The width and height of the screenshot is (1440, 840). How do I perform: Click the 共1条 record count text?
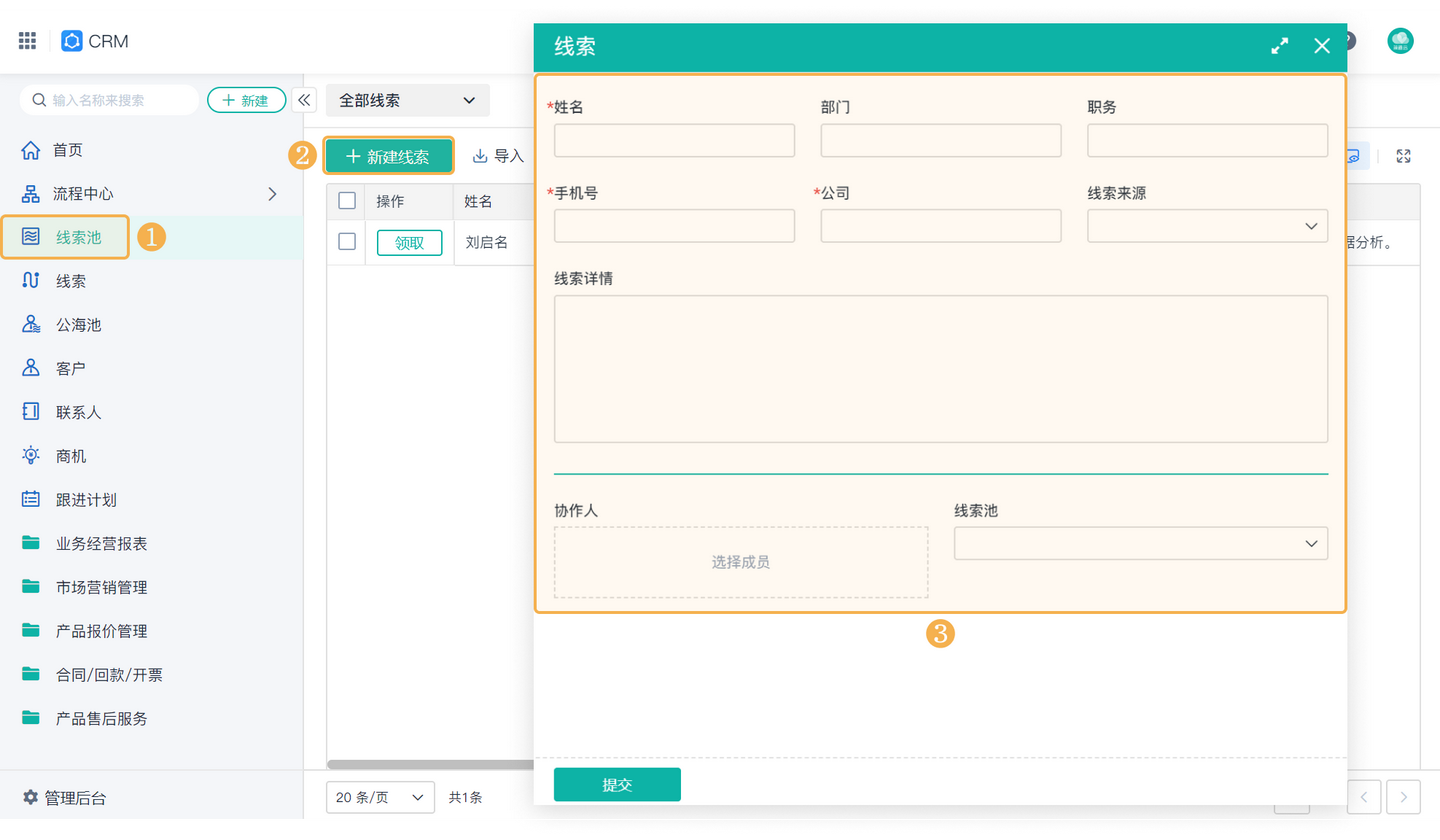coord(466,797)
